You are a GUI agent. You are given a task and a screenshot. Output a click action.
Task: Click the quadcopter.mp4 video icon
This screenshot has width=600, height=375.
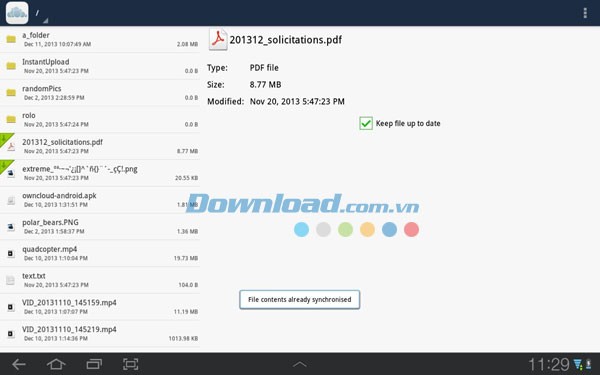[x=11, y=253]
